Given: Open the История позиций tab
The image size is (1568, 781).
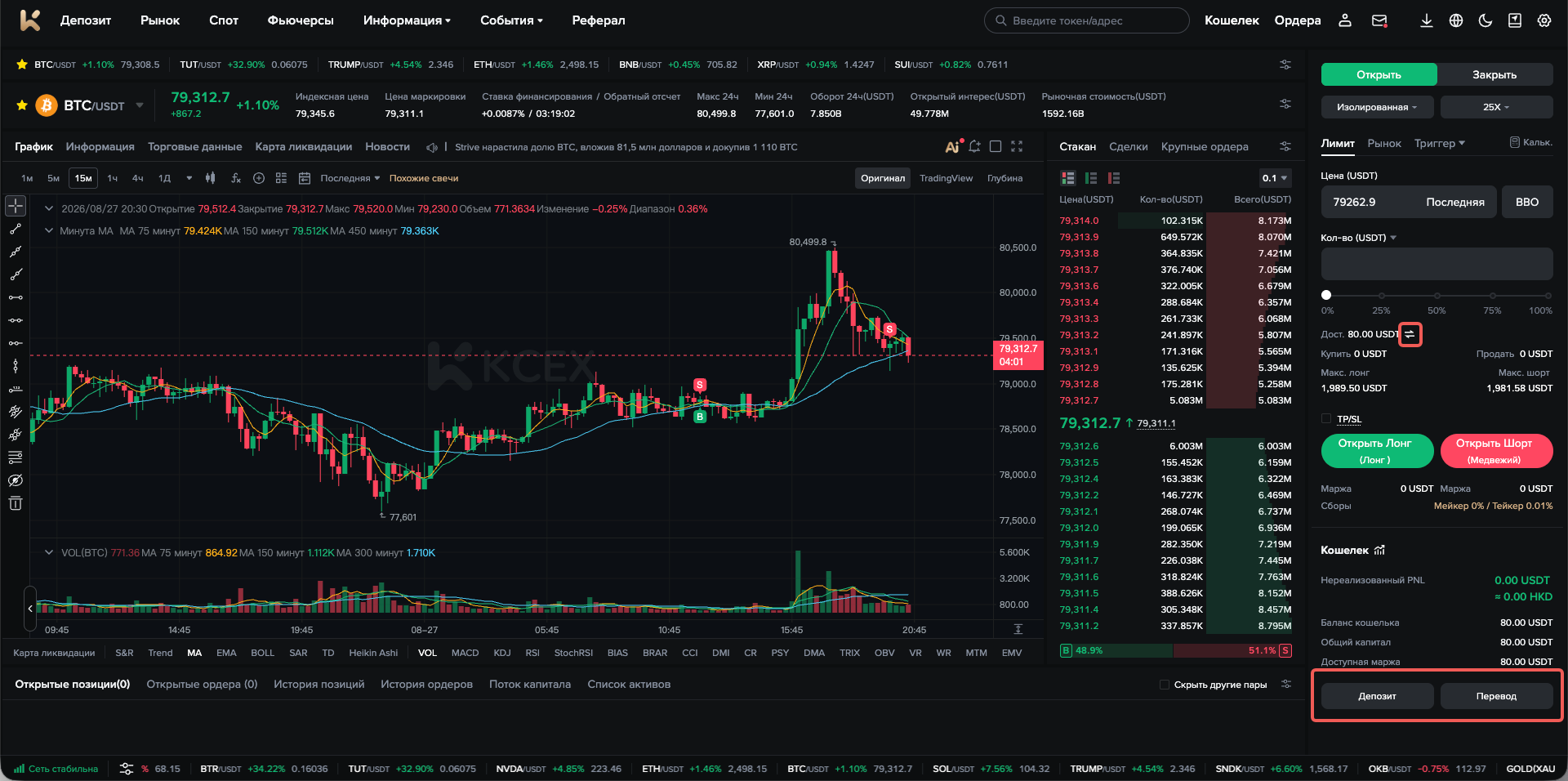Looking at the screenshot, I should click(318, 685).
